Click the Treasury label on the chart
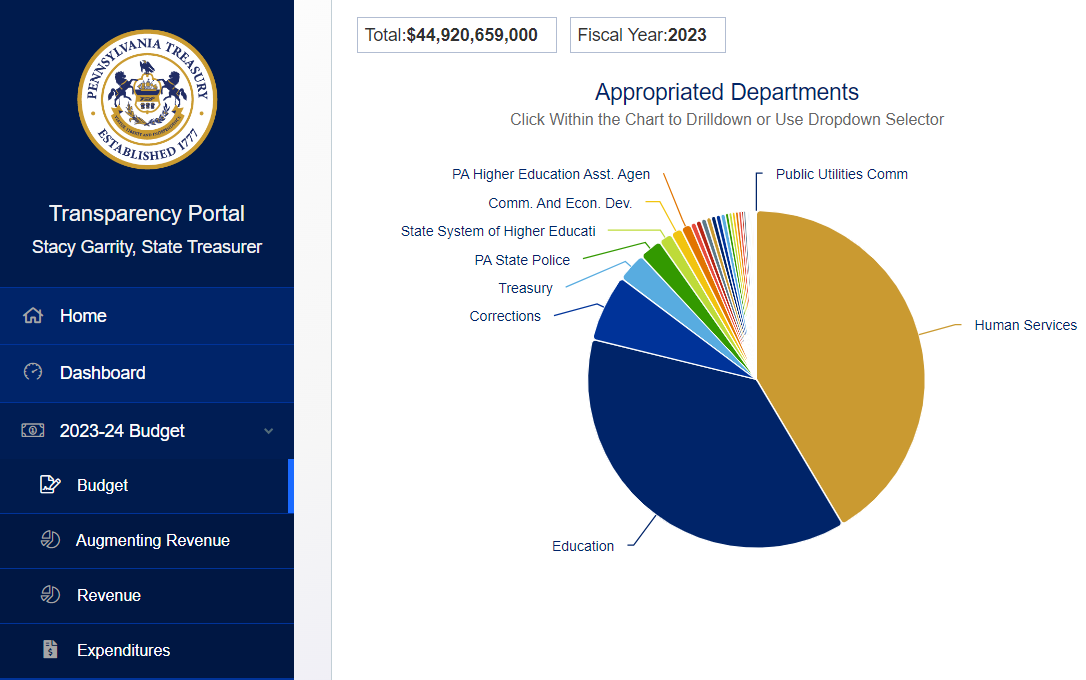The image size is (1086, 680). point(525,288)
